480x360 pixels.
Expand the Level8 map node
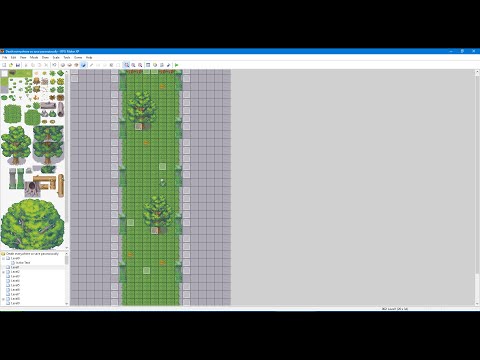3,299
